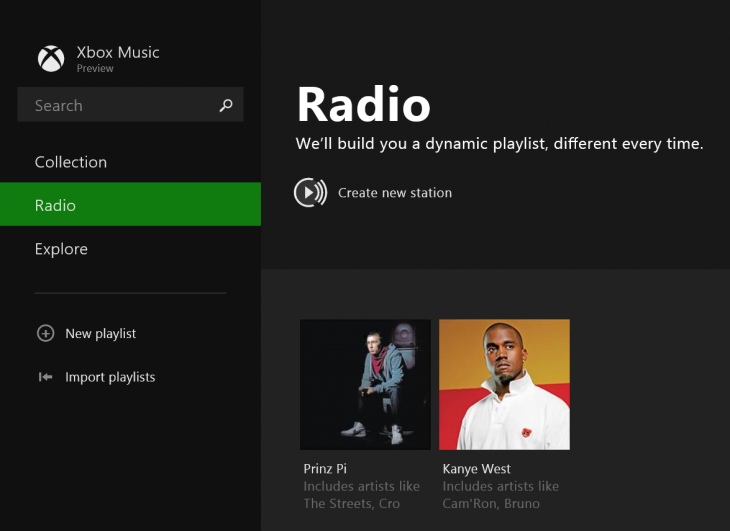Image resolution: width=730 pixels, height=531 pixels.
Task: Click the plus icon for New playlist
Action: (x=45, y=334)
